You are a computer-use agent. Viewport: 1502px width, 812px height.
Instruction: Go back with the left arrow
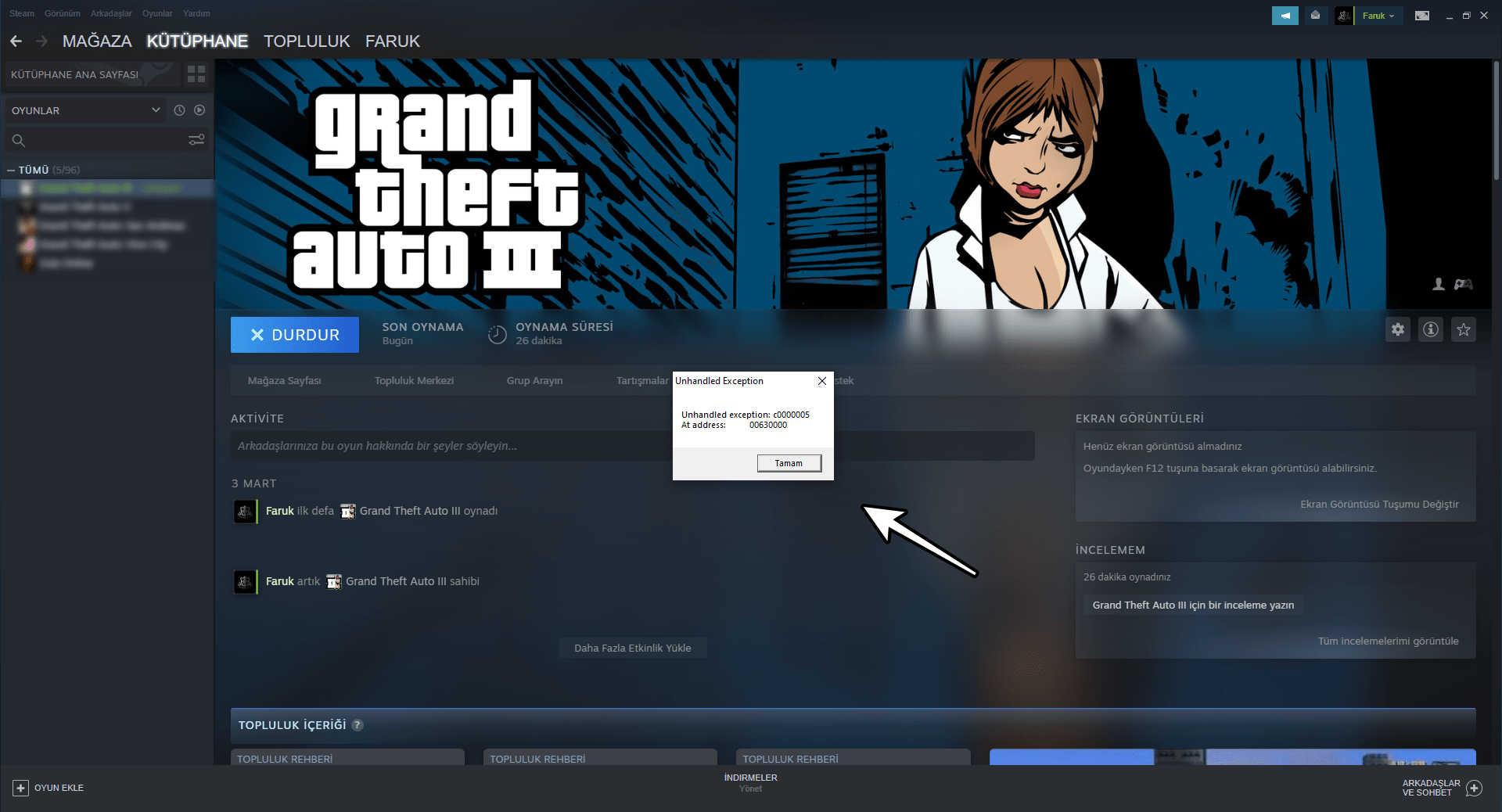16,41
